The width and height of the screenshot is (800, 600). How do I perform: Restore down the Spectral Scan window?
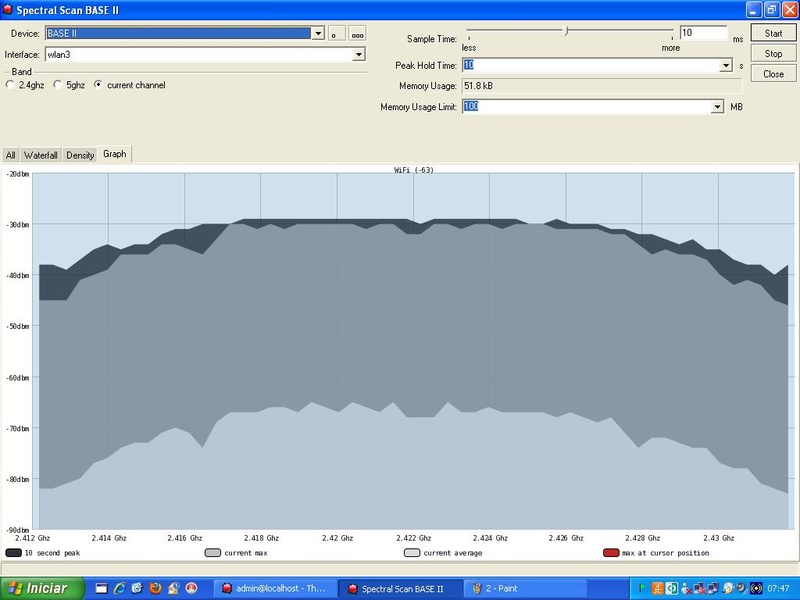point(772,10)
